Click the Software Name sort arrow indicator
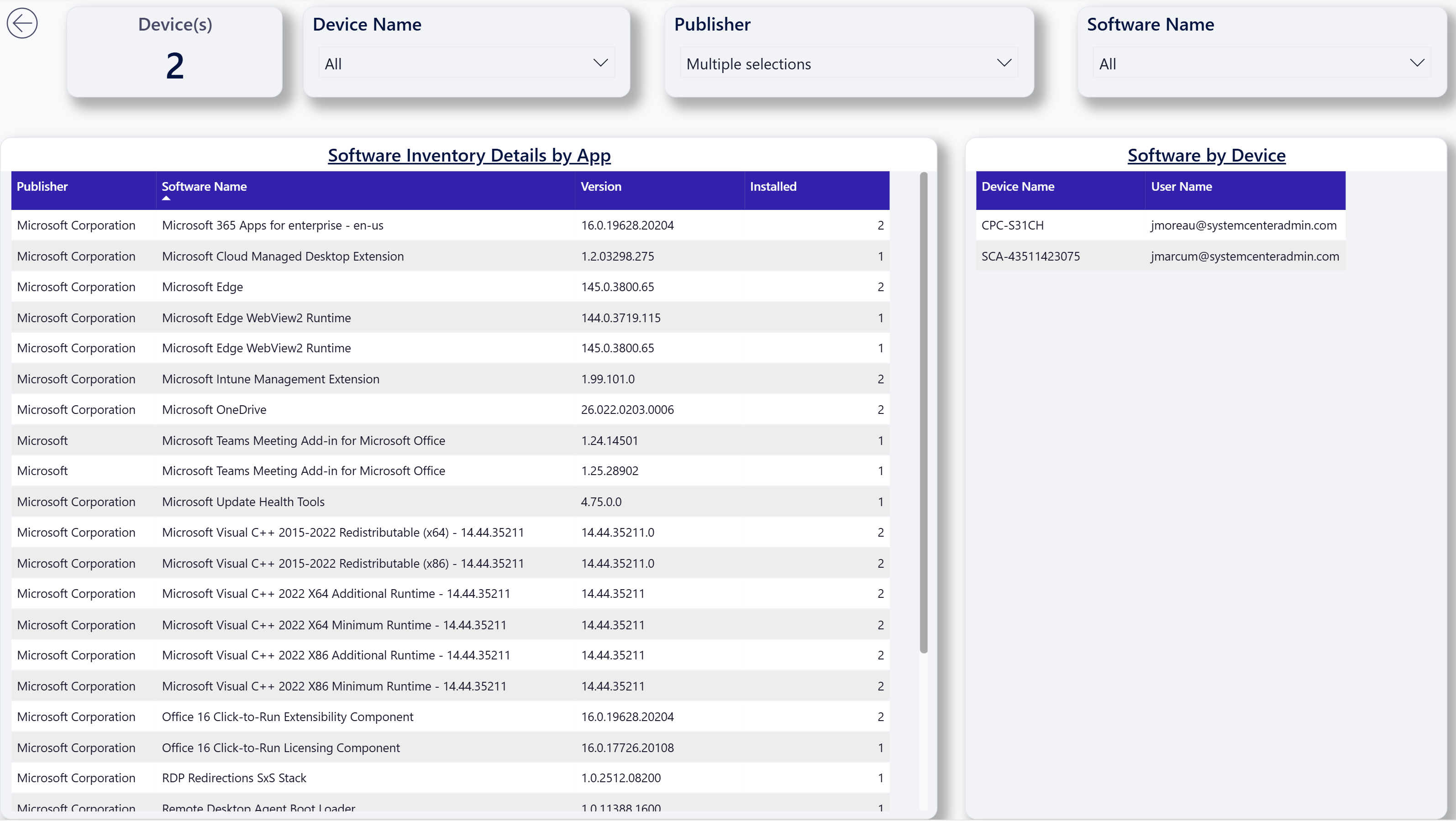 coord(166,199)
